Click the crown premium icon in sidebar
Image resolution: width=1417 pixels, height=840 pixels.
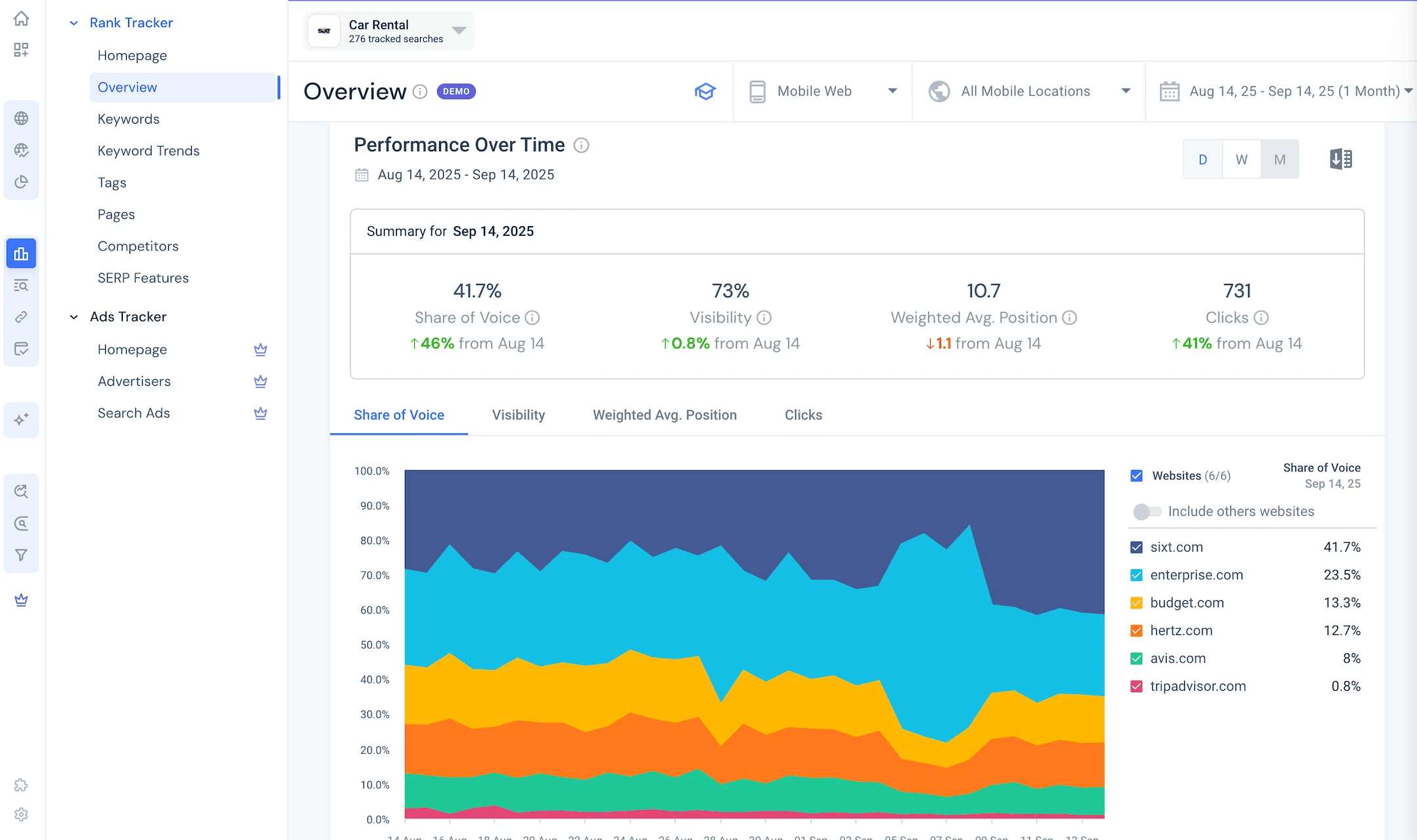click(22, 600)
